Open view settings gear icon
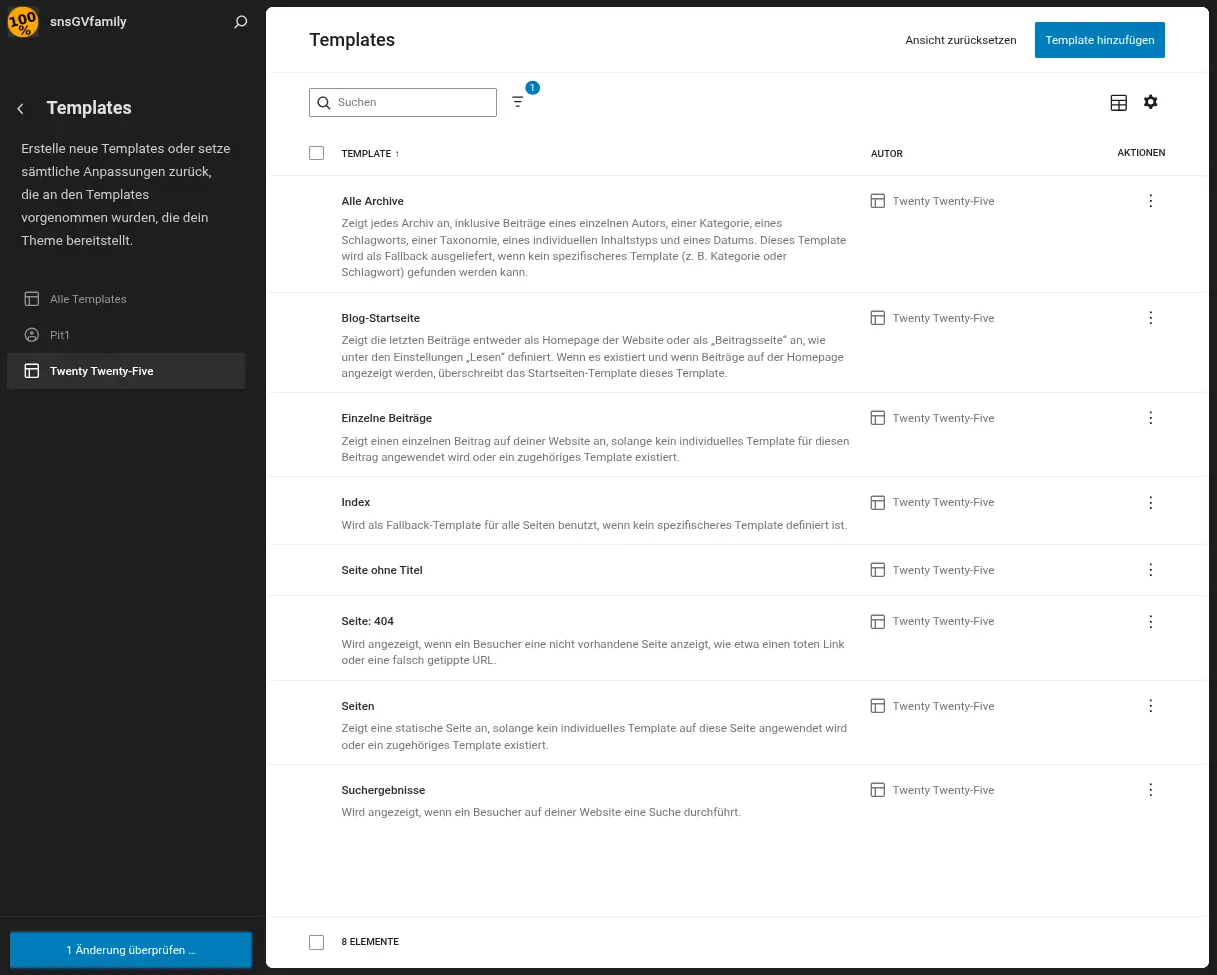The image size is (1217, 975). click(1151, 102)
